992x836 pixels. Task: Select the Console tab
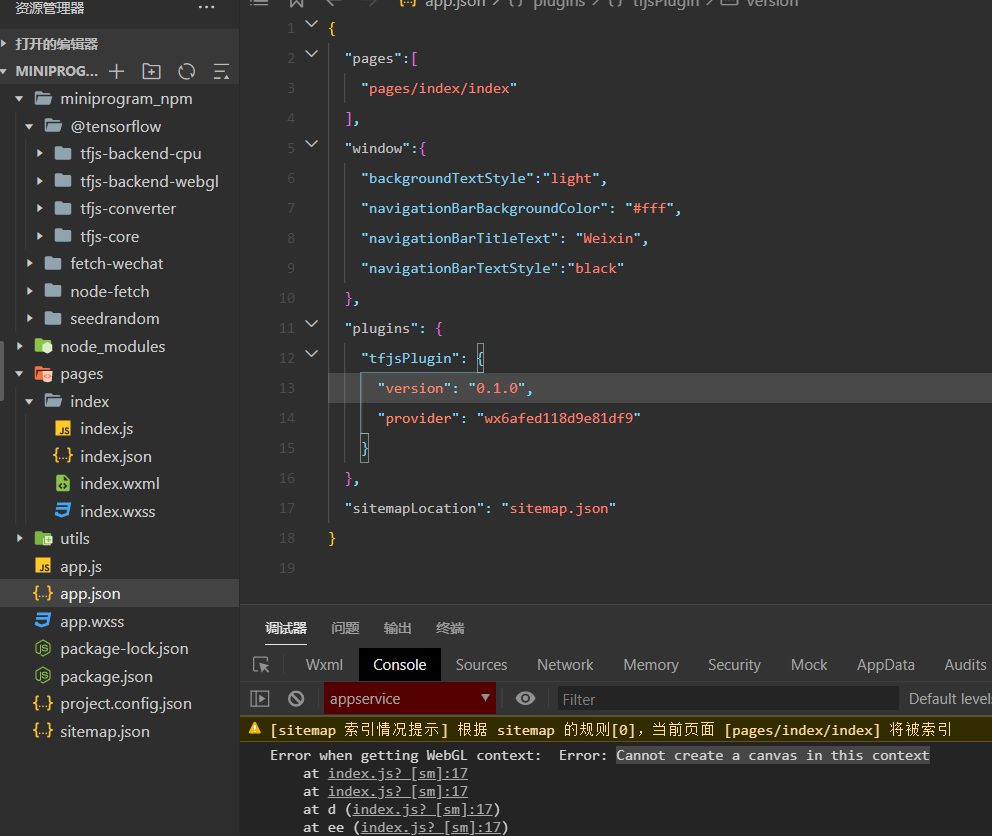[400, 664]
